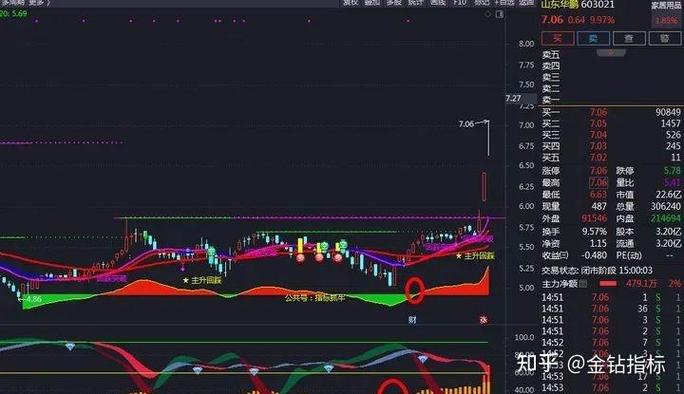Click the 交易状态 闭市阶段 status line
Viewport: 684px width, 394px height.
(597, 271)
